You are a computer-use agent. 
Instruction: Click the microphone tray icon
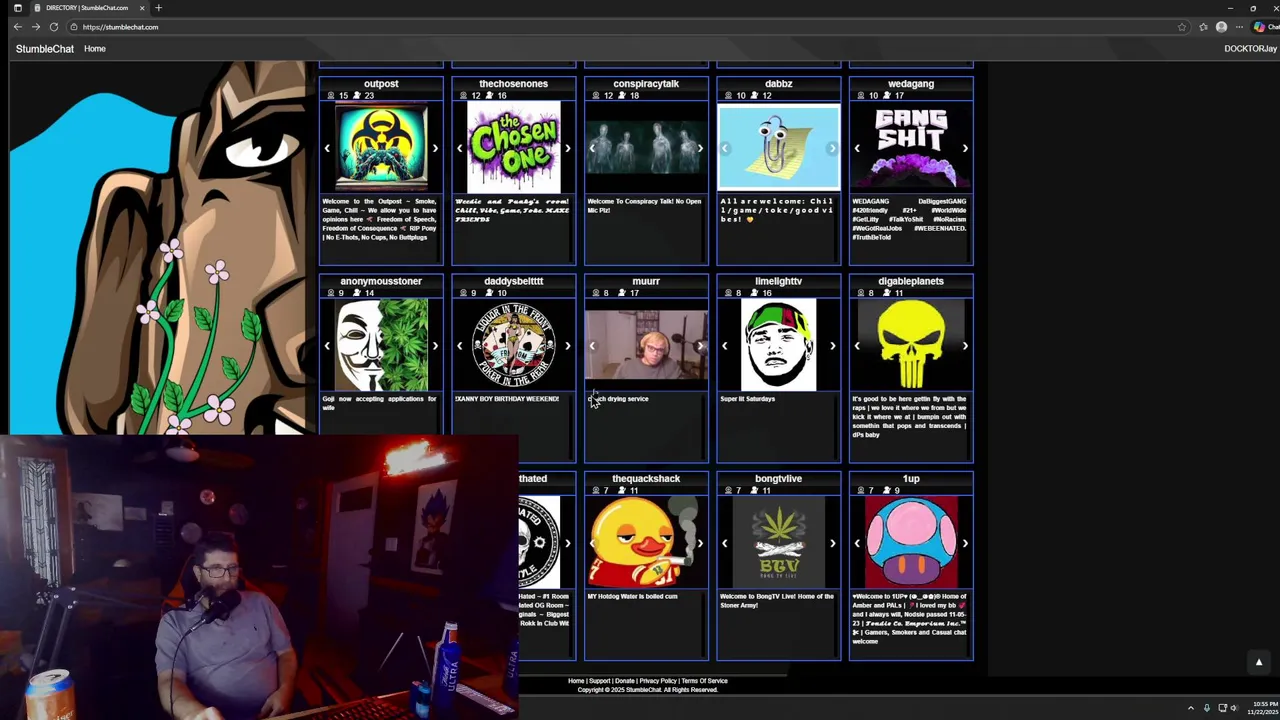click(x=1206, y=708)
